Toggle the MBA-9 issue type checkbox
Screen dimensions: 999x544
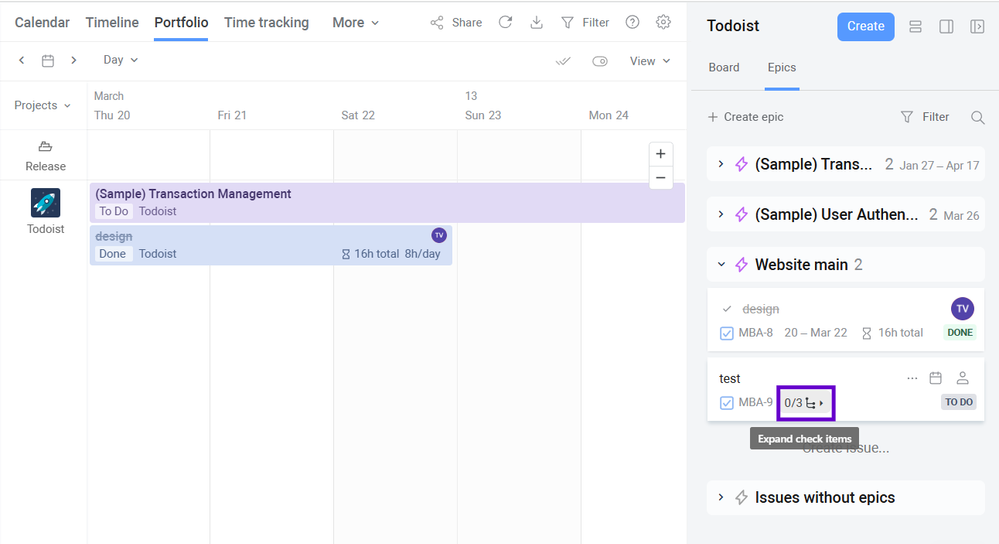coord(726,403)
